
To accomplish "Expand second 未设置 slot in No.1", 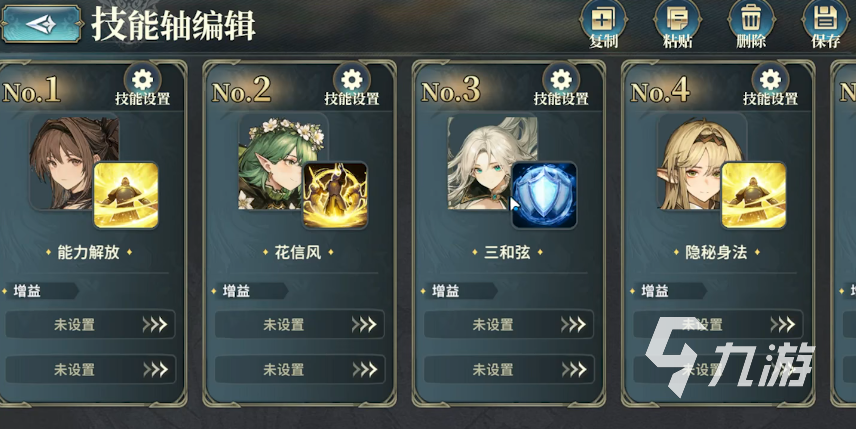I will [90, 370].
